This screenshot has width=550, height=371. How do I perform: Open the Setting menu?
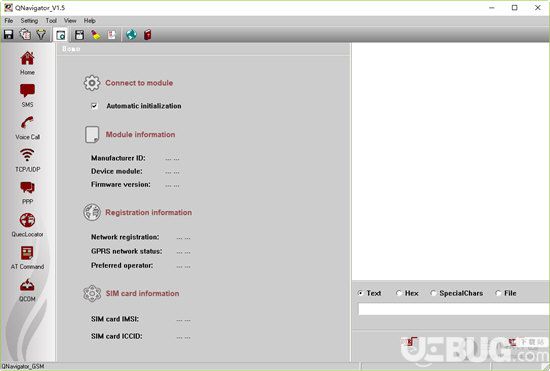[29, 21]
